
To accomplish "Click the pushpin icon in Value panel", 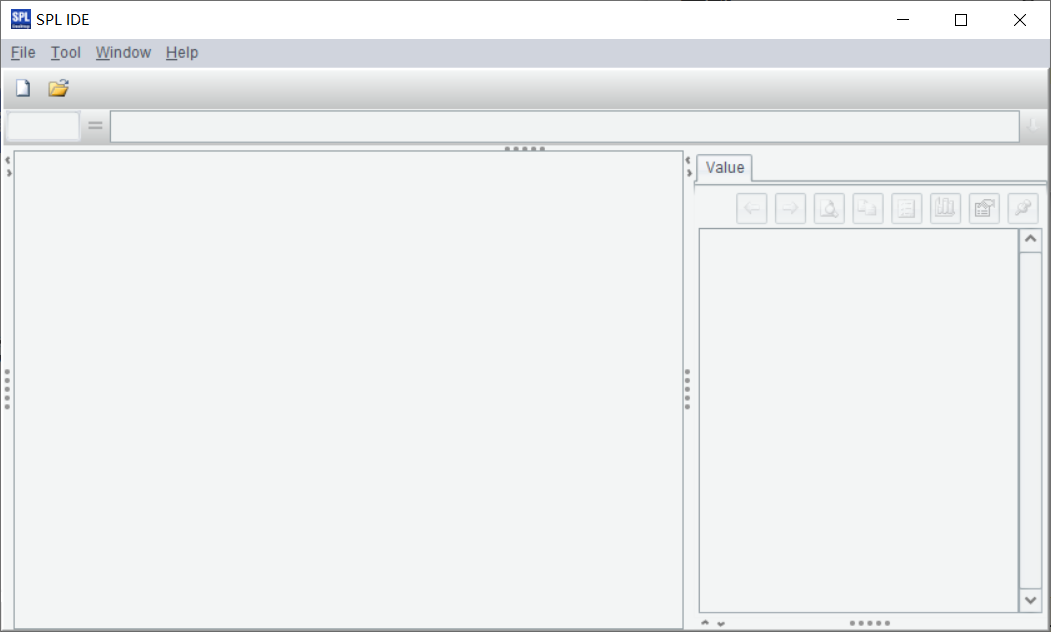I will click(x=1023, y=208).
